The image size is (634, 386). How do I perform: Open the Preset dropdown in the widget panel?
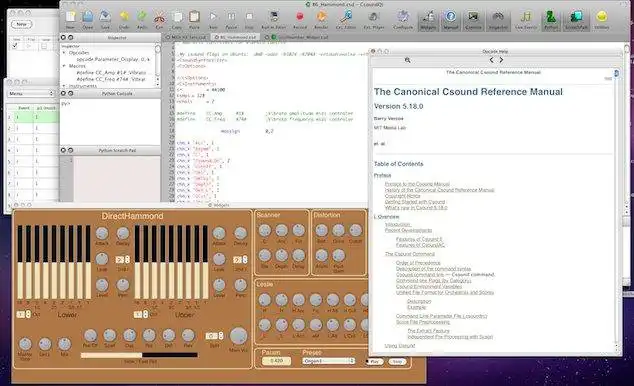329,361
